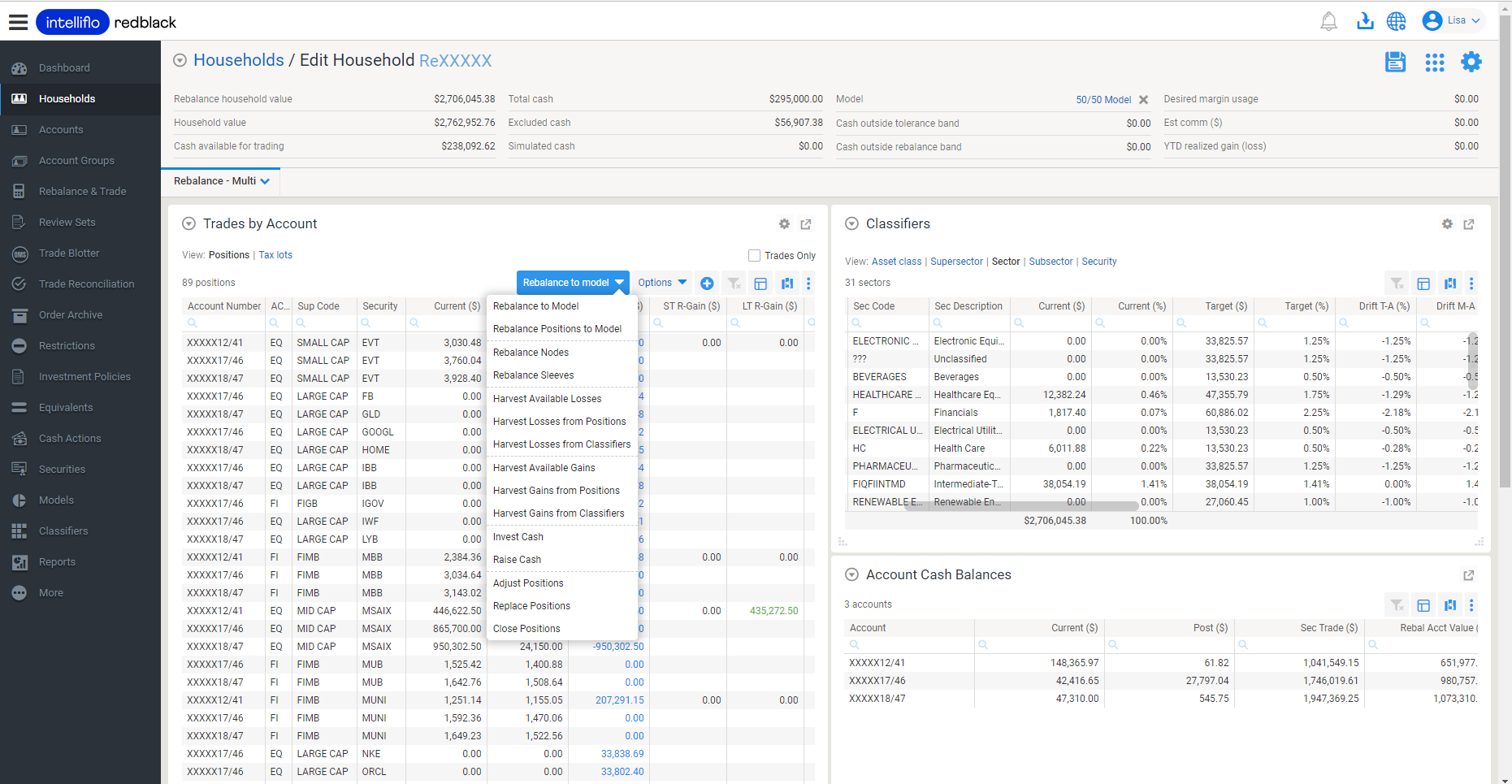Switch to Tax lots view

click(275, 255)
